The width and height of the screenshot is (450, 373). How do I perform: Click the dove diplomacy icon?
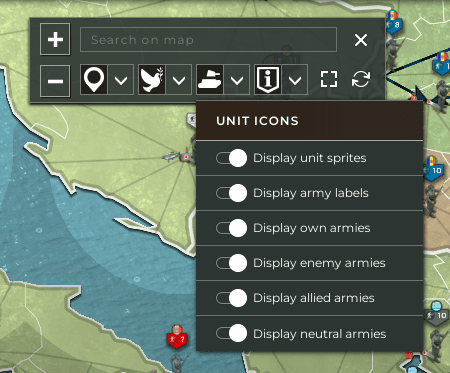click(152, 80)
